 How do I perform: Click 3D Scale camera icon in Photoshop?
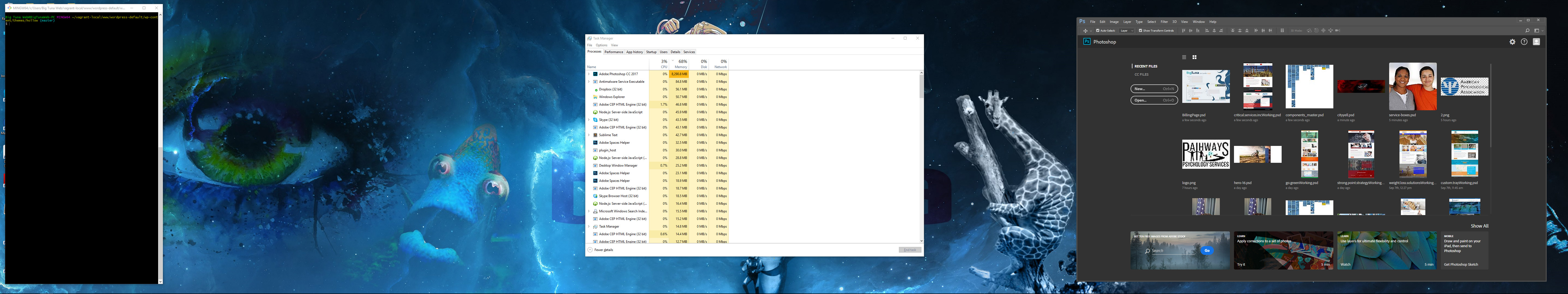tap(1338, 30)
